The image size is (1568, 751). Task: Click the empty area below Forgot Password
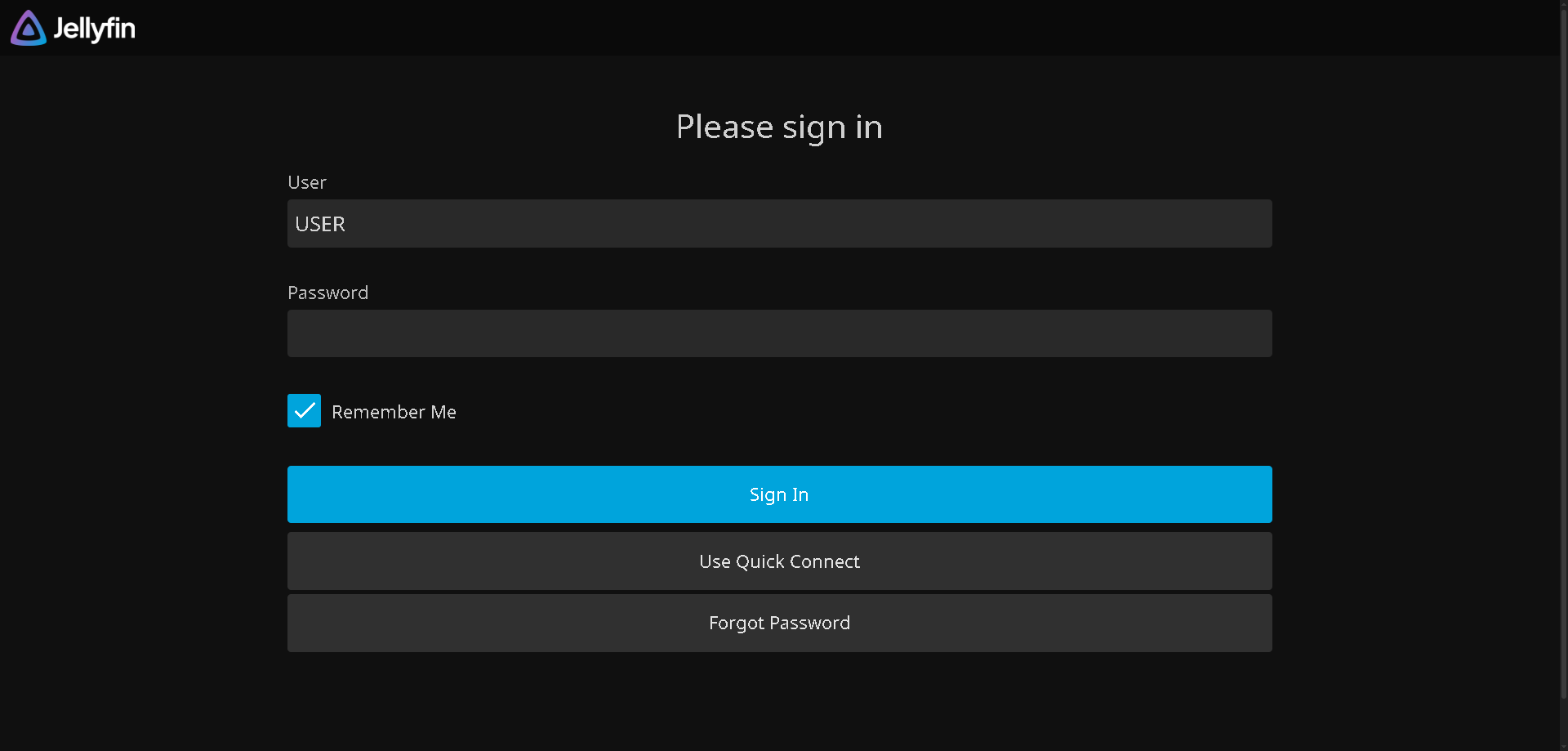779,703
